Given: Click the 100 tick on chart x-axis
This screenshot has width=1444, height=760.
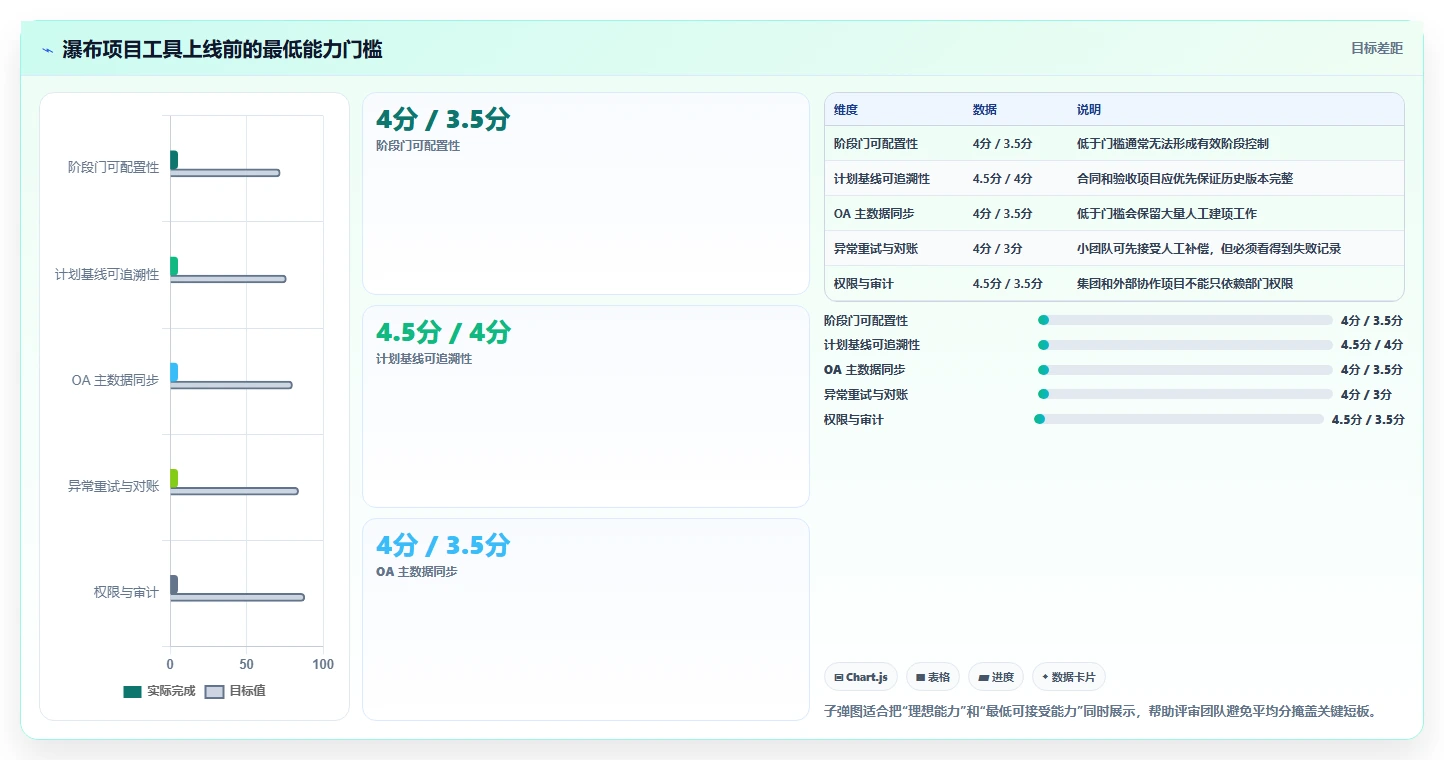Looking at the screenshot, I should [322, 665].
